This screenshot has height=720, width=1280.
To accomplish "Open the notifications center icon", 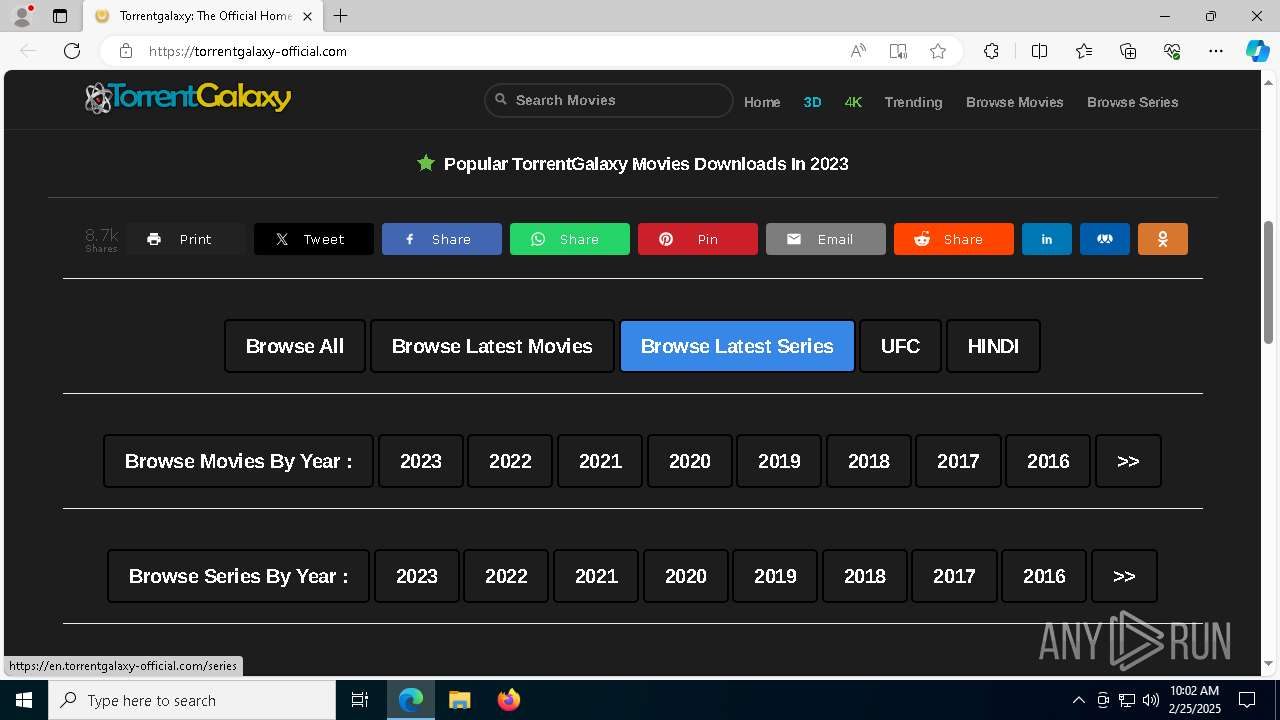I will coord(1247,700).
